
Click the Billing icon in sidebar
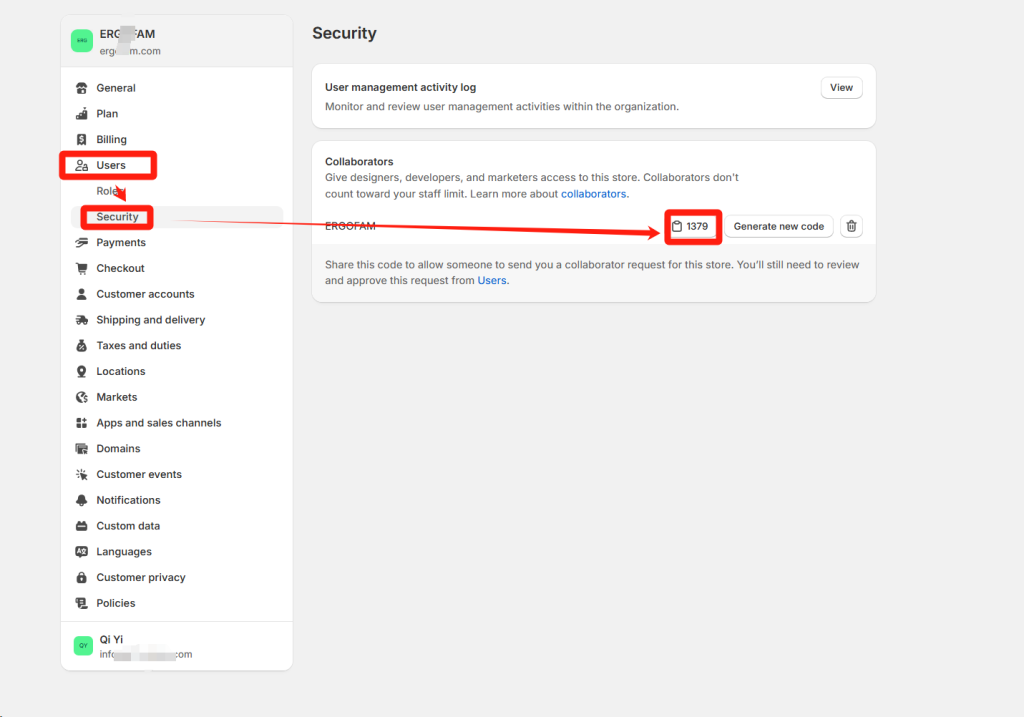(82, 140)
